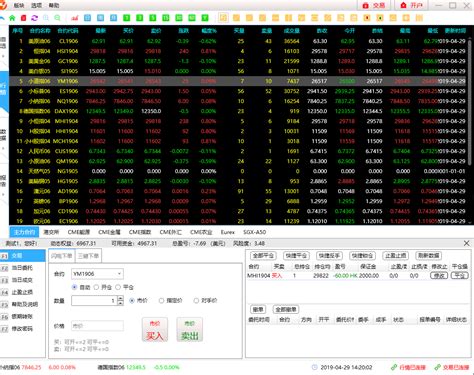474x375 pixels.
Task: Increase quantity with the up stepper arrow
Action: pos(121,298)
